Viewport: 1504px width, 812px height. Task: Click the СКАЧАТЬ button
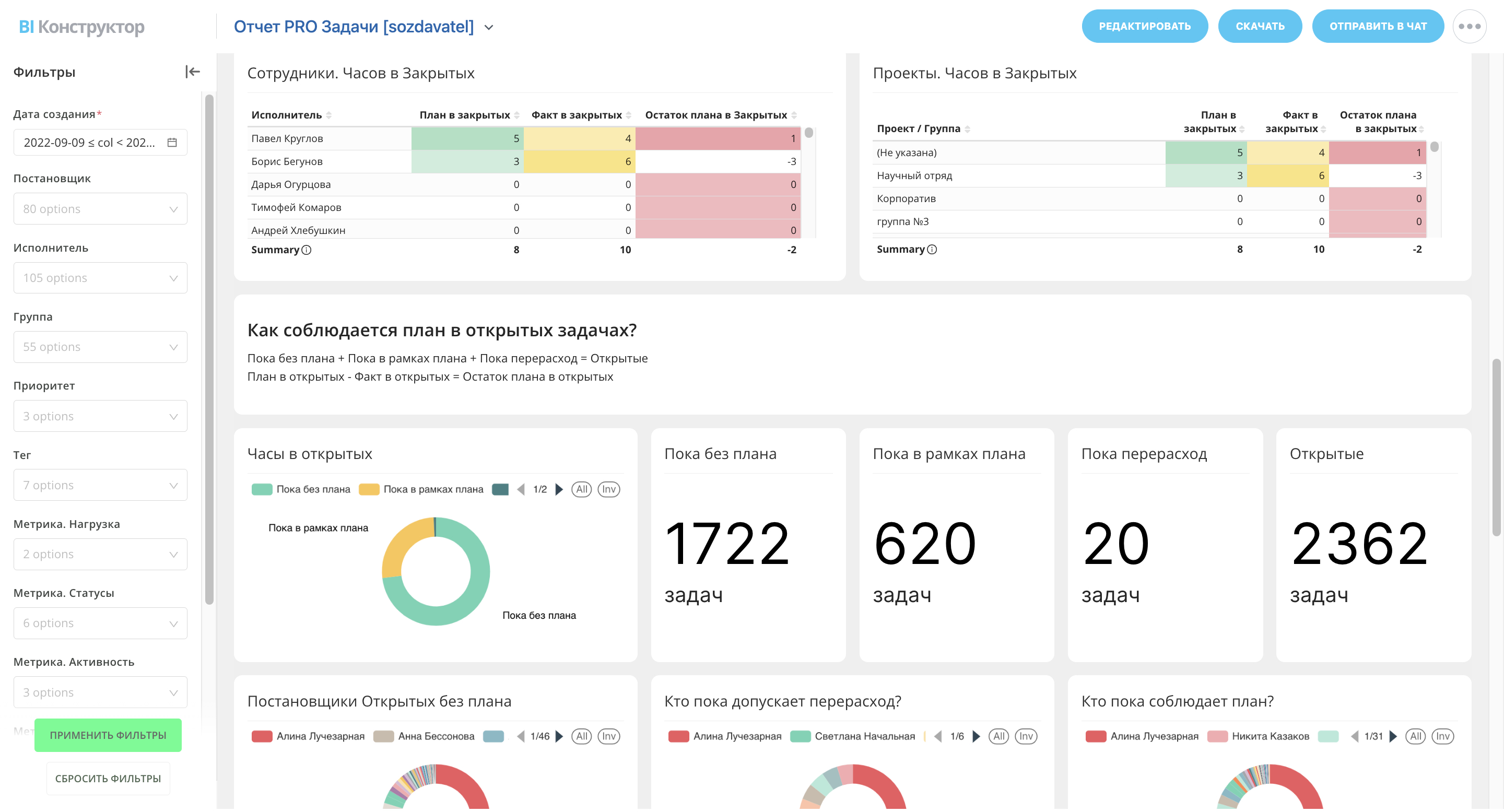pyautogui.click(x=1260, y=26)
